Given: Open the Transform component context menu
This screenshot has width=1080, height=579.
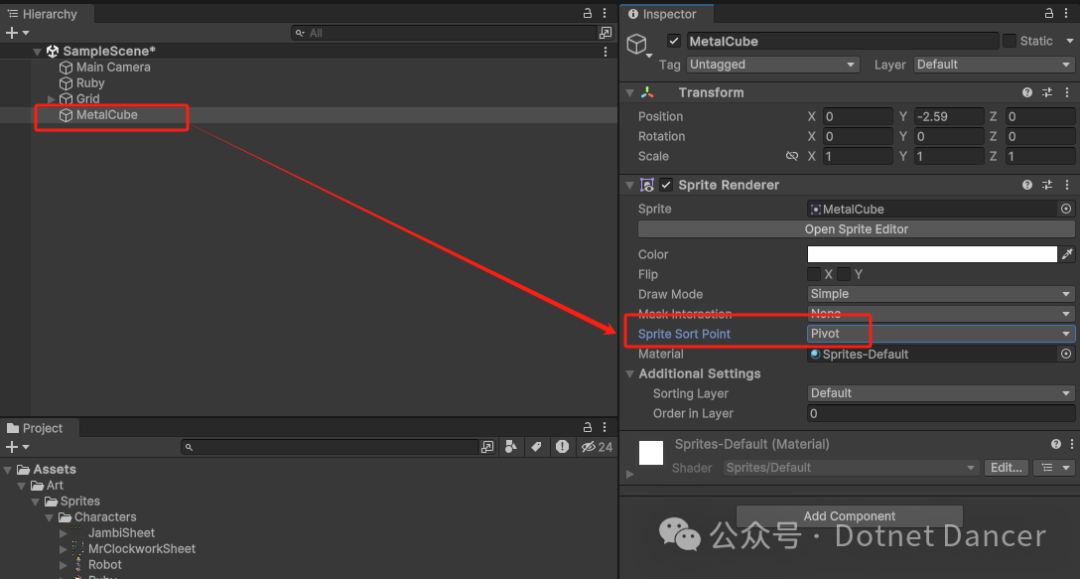Looking at the screenshot, I should click(1067, 92).
